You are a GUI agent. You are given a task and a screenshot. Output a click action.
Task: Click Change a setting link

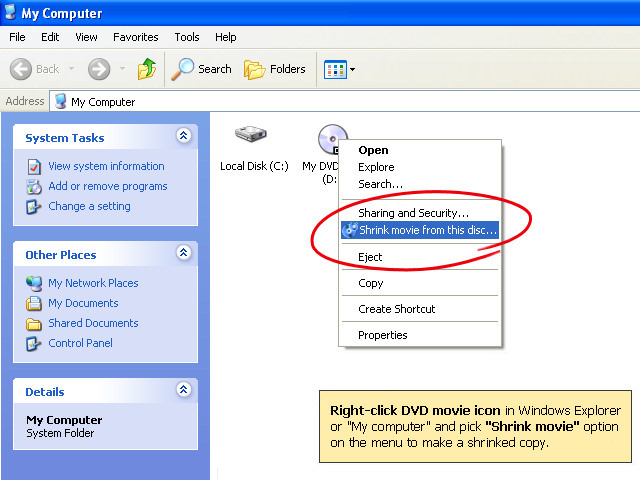[89, 207]
